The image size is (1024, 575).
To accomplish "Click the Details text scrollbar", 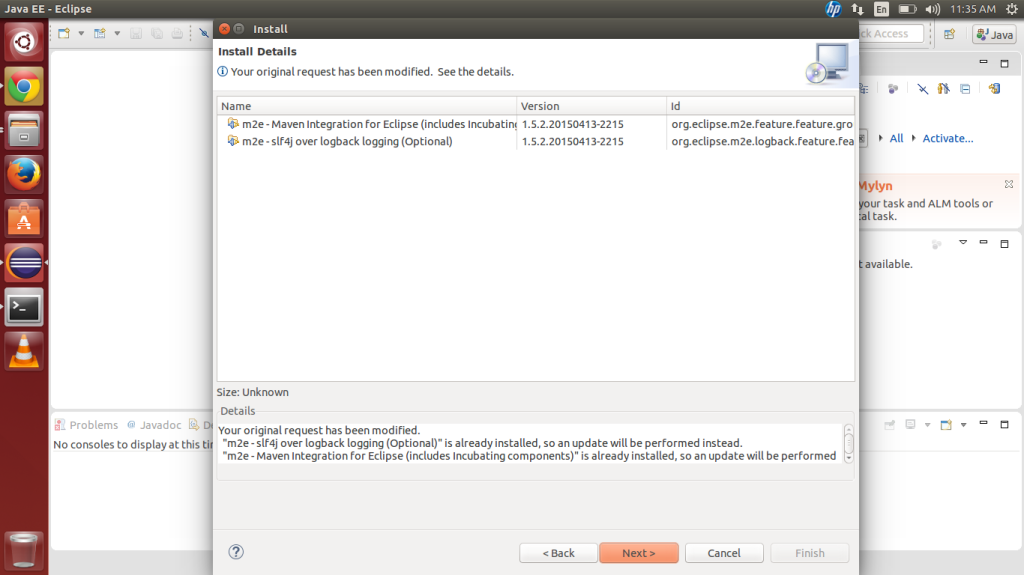I will [x=848, y=443].
